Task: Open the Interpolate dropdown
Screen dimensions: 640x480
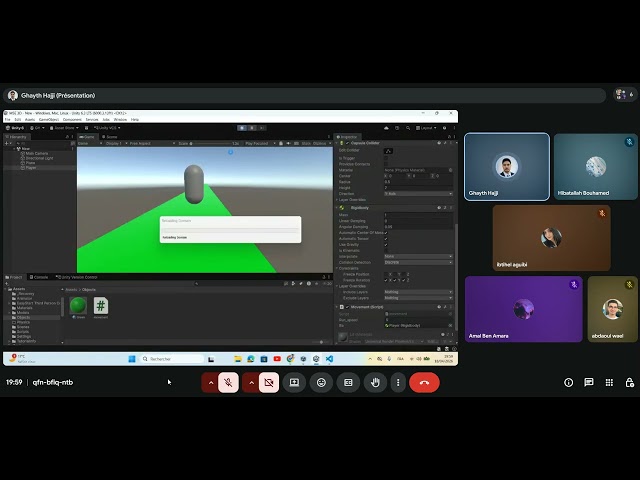Action: pos(418,256)
